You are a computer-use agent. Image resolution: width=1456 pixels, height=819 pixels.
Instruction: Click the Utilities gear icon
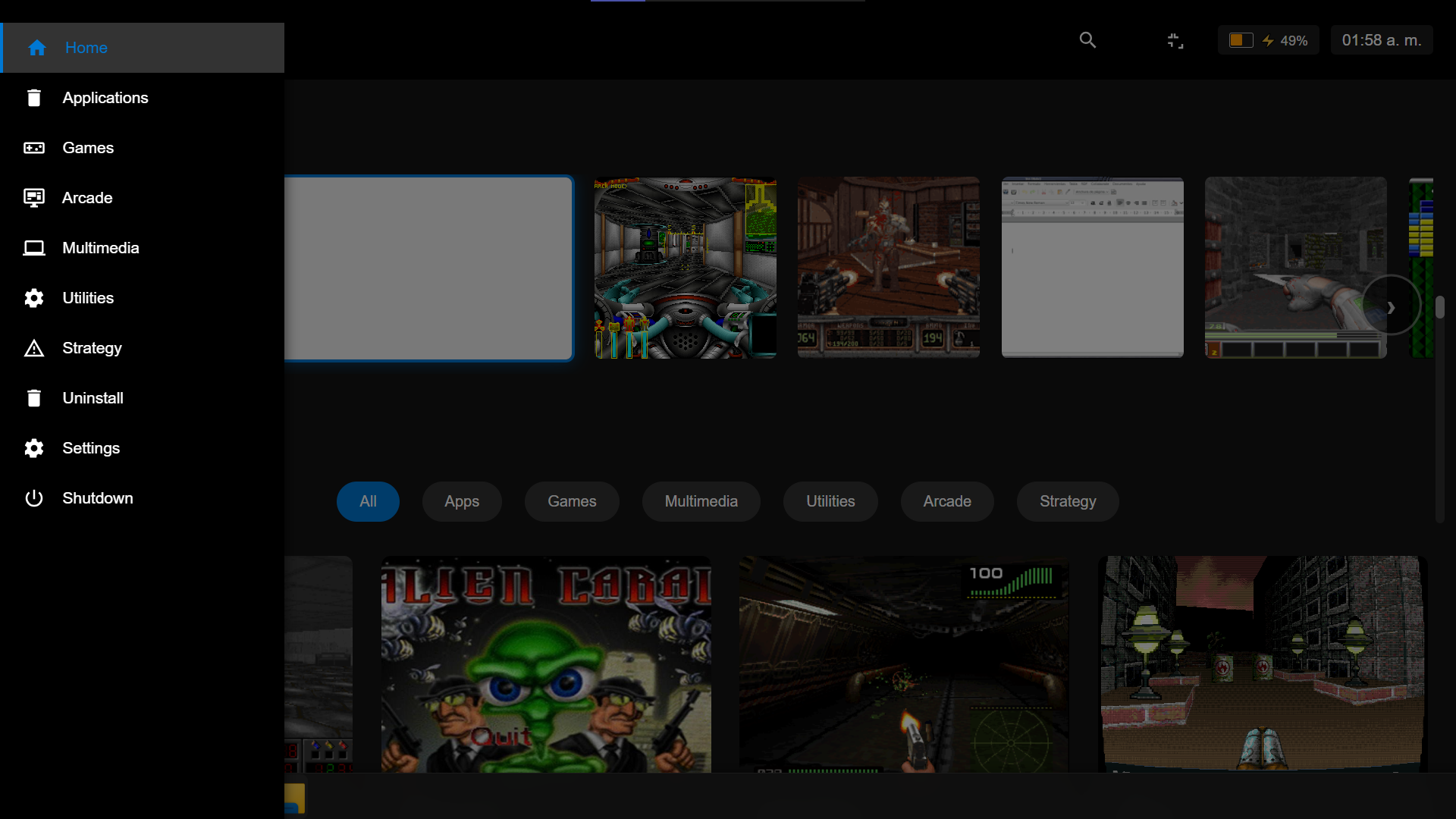tap(34, 298)
